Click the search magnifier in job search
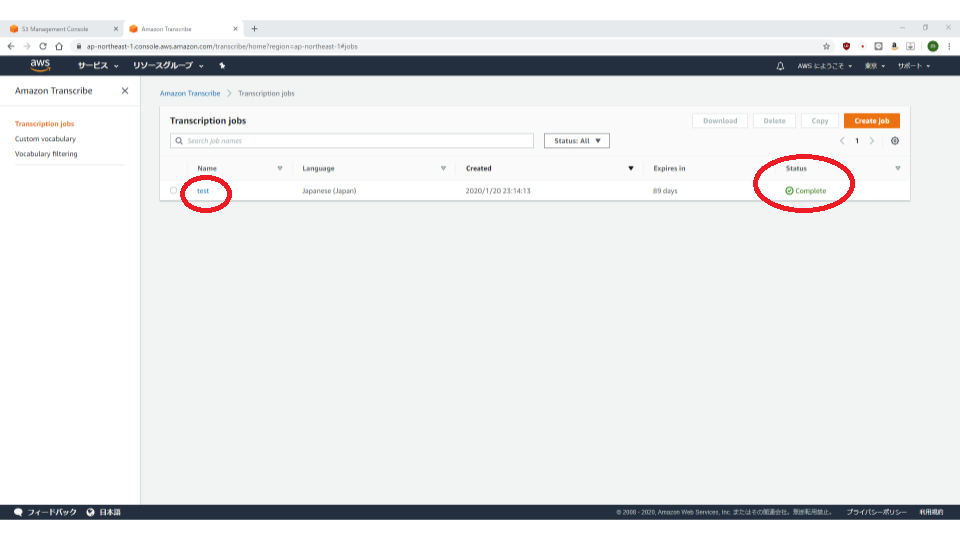The width and height of the screenshot is (960, 540). point(179,141)
